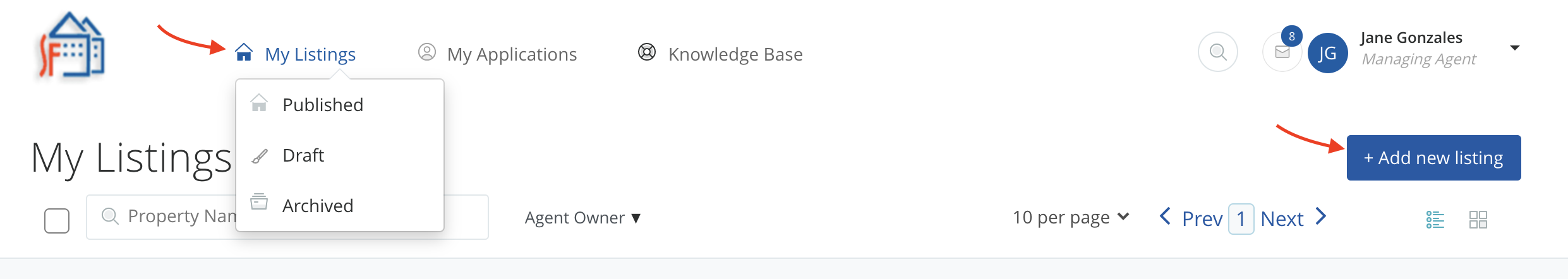Click the Add new listing button
The image size is (1568, 279).
(x=1433, y=158)
